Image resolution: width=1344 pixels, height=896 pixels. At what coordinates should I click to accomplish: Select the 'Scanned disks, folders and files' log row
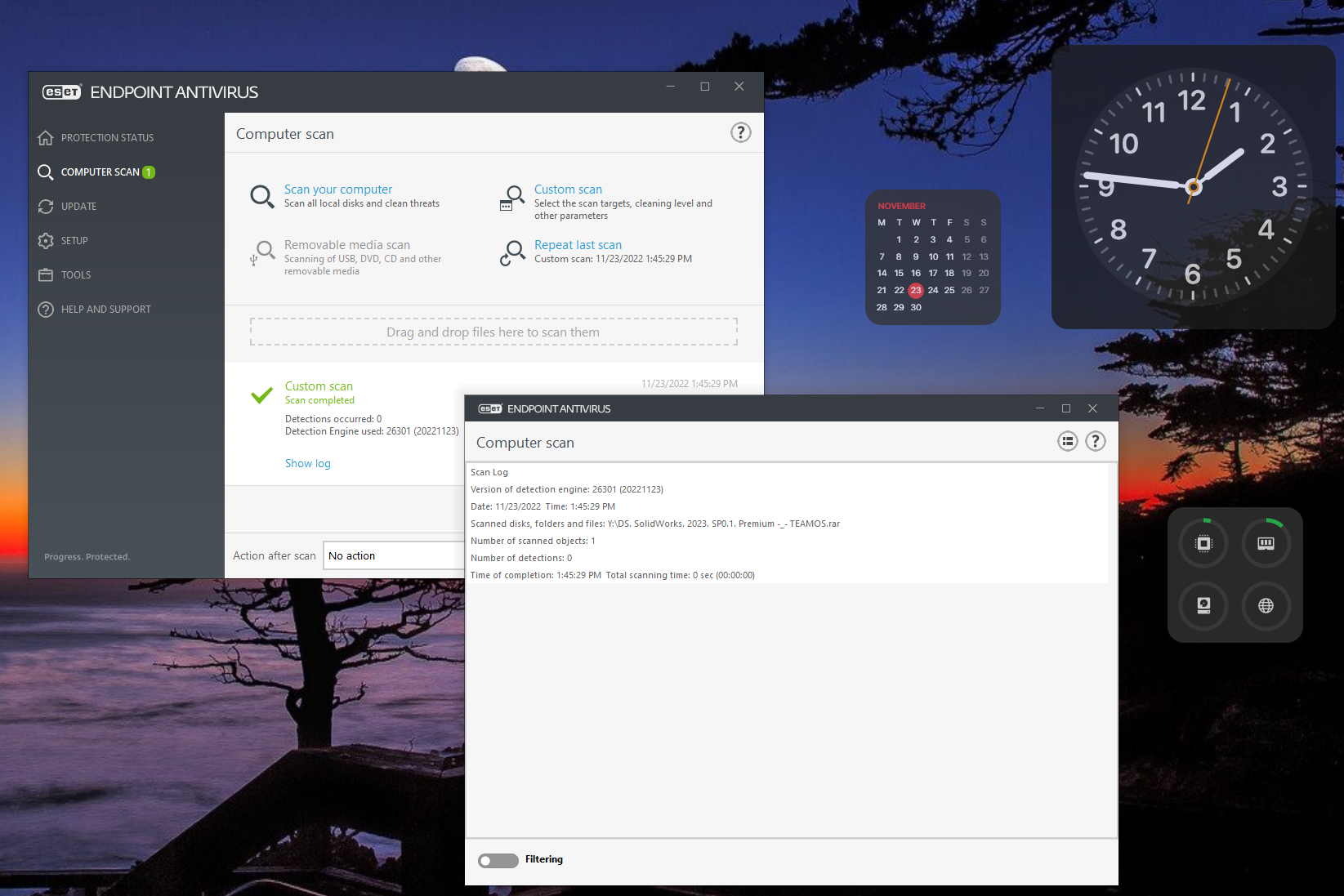(x=788, y=524)
